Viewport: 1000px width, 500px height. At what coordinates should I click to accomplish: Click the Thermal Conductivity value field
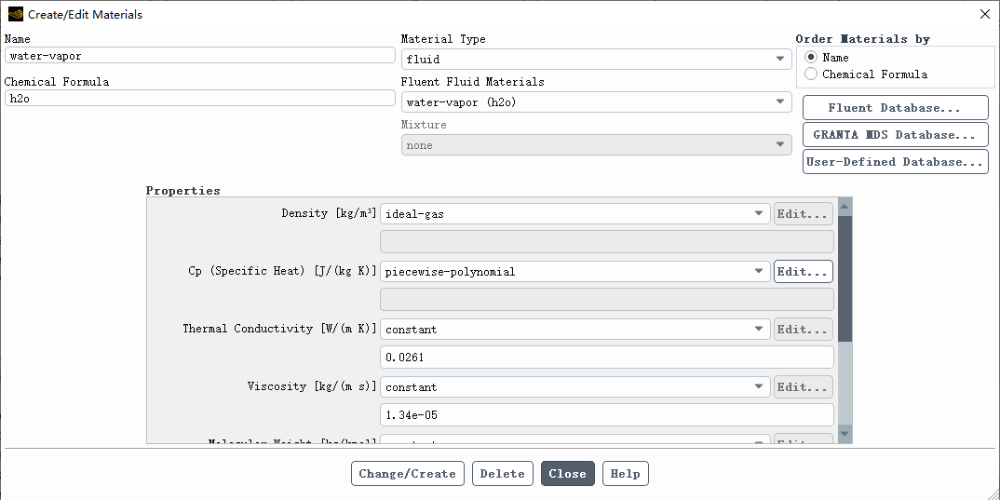click(607, 357)
